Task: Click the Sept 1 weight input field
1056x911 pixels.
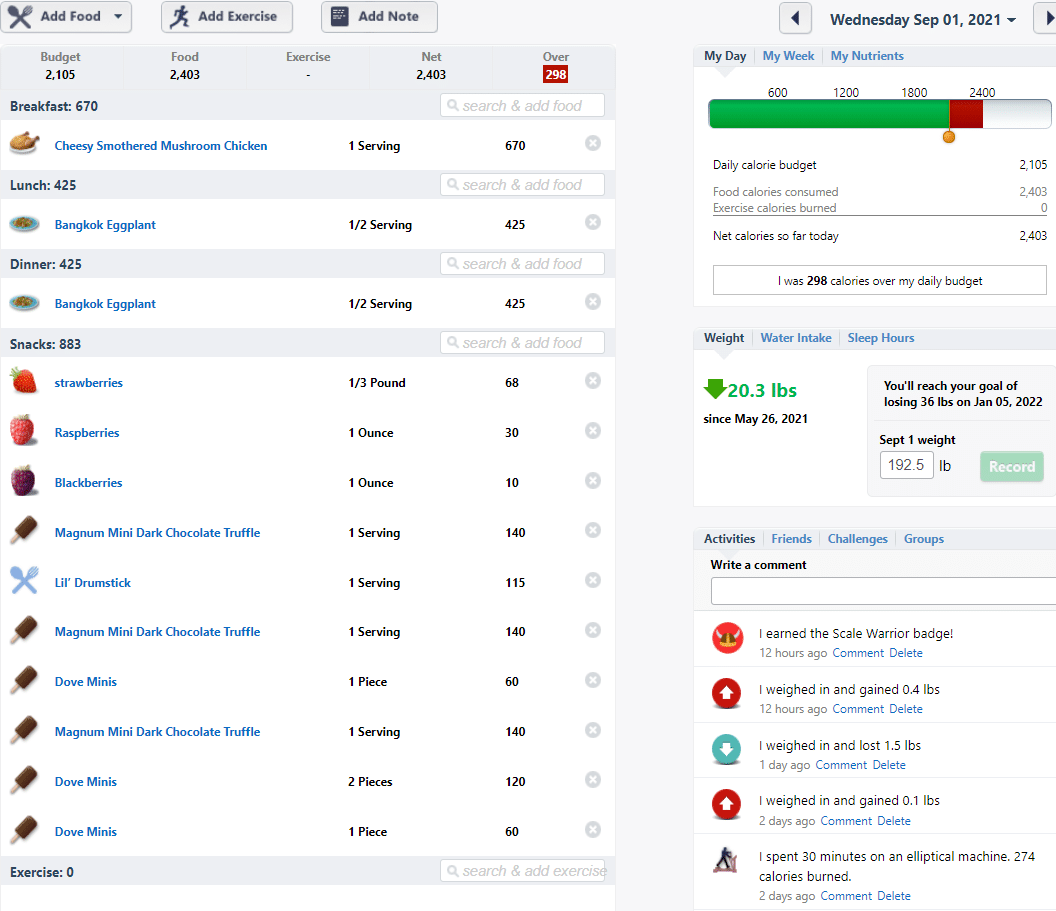Action: coord(906,465)
